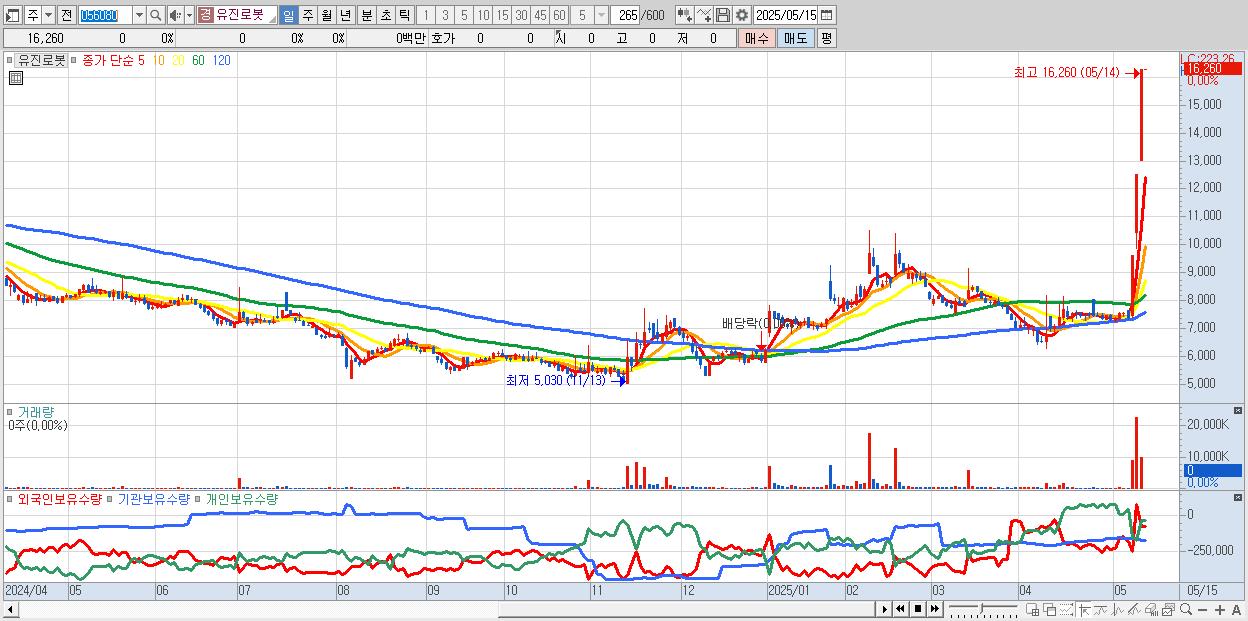Choose the 45 interval button
The image size is (1248, 621).
pos(540,15)
